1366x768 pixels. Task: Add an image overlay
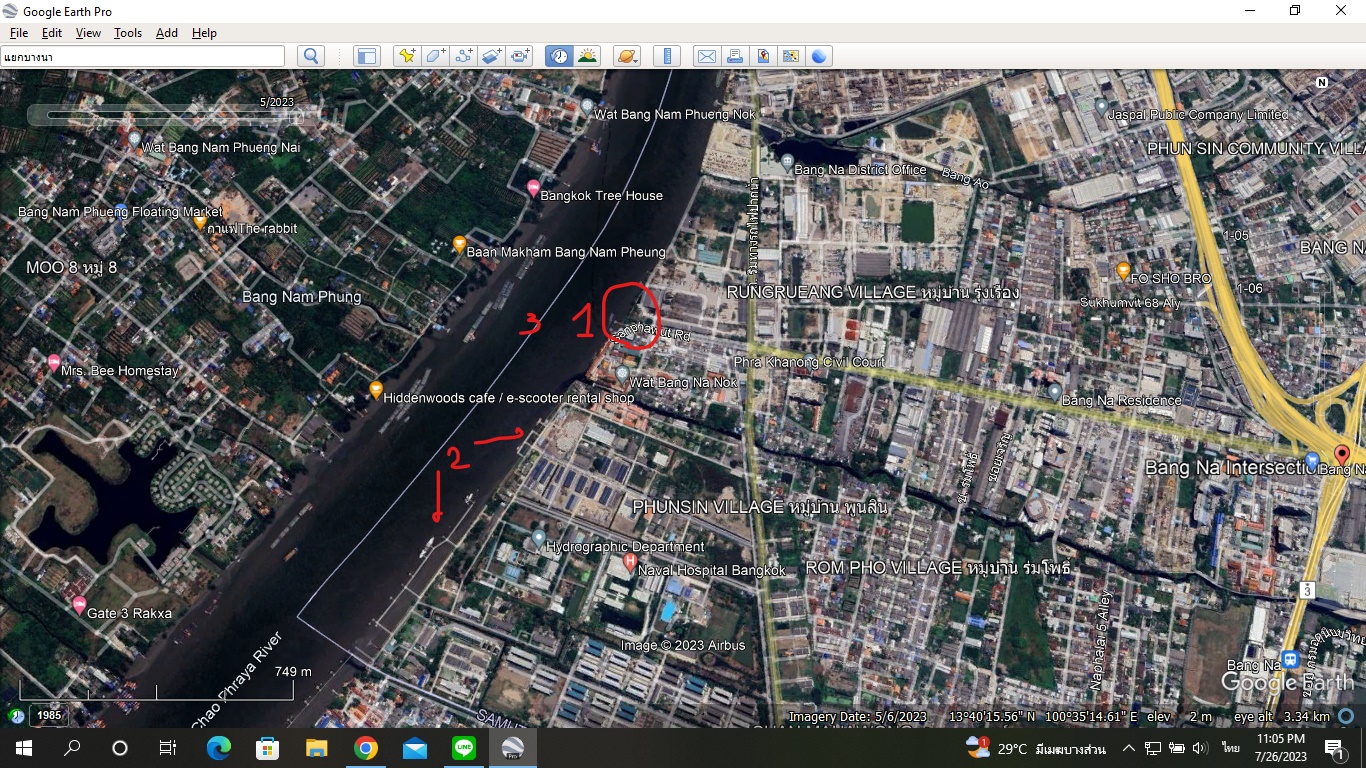coord(491,57)
